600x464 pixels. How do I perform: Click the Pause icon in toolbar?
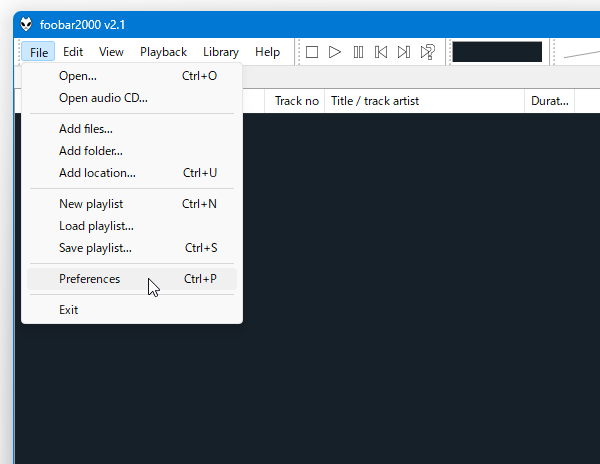pyautogui.click(x=358, y=52)
